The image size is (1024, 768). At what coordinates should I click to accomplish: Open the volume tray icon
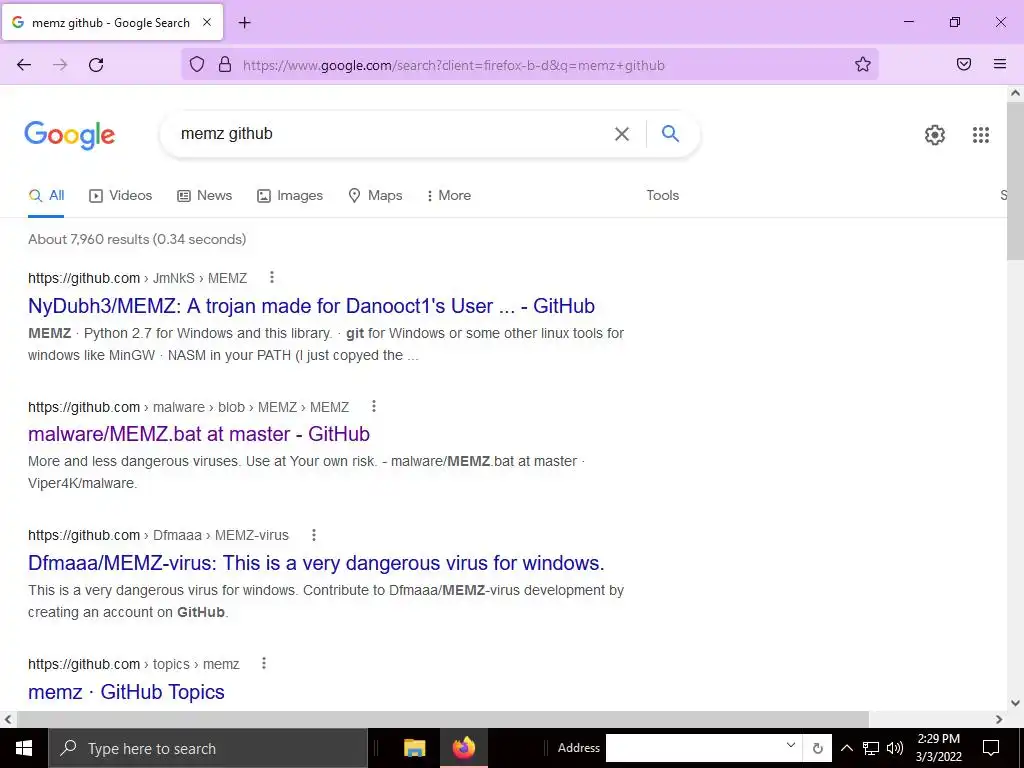(x=895, y=748)
